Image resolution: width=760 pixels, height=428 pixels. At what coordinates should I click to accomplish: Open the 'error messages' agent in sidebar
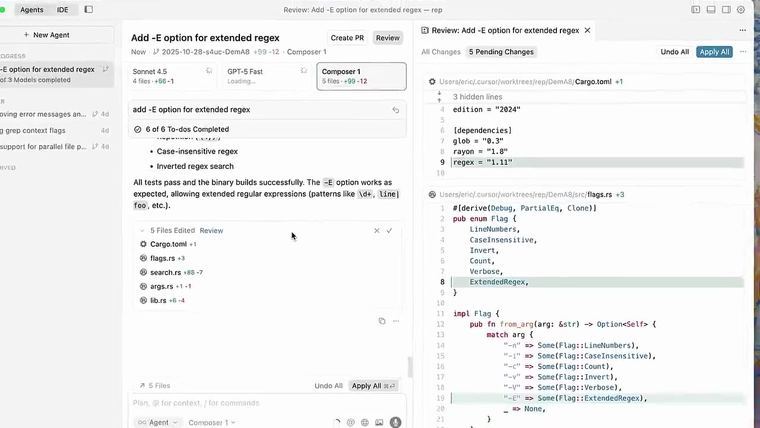[x=56, y=114]
